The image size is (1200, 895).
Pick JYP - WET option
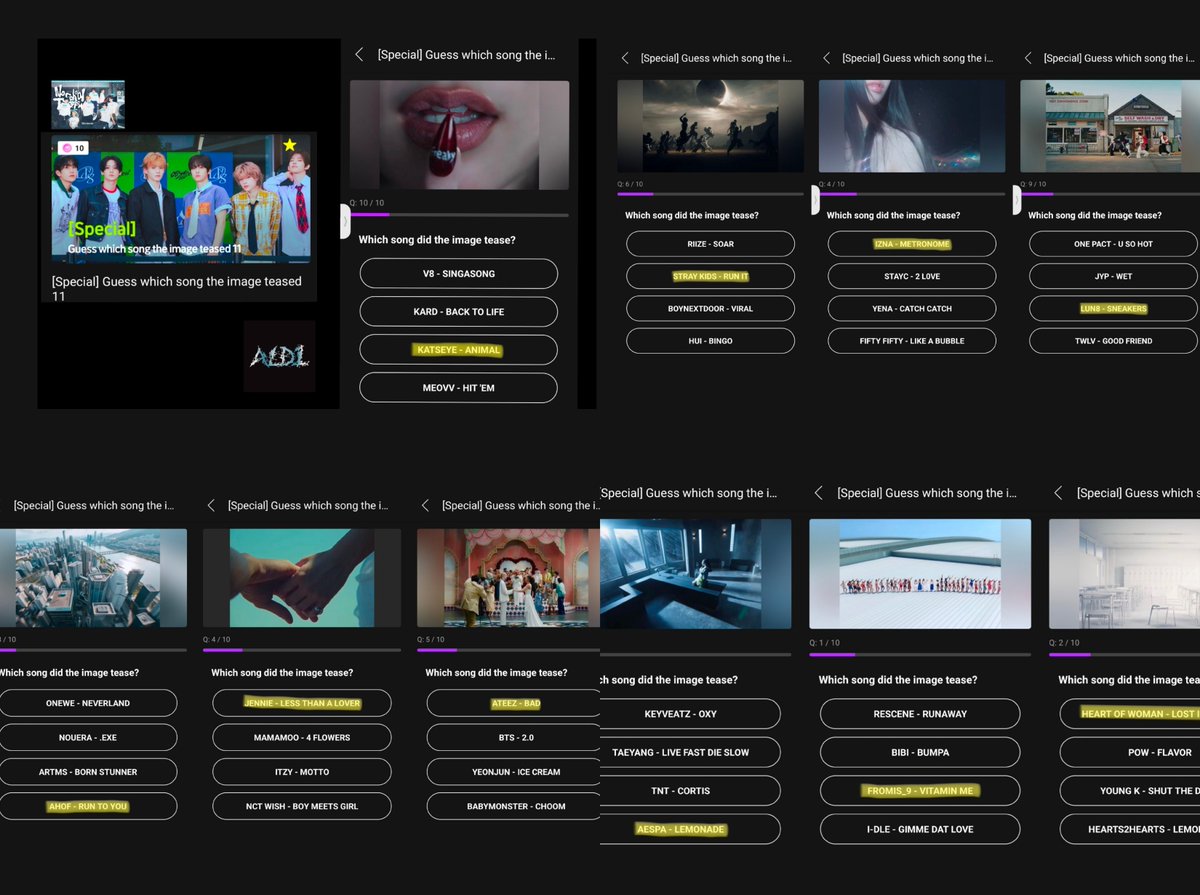1113,276
